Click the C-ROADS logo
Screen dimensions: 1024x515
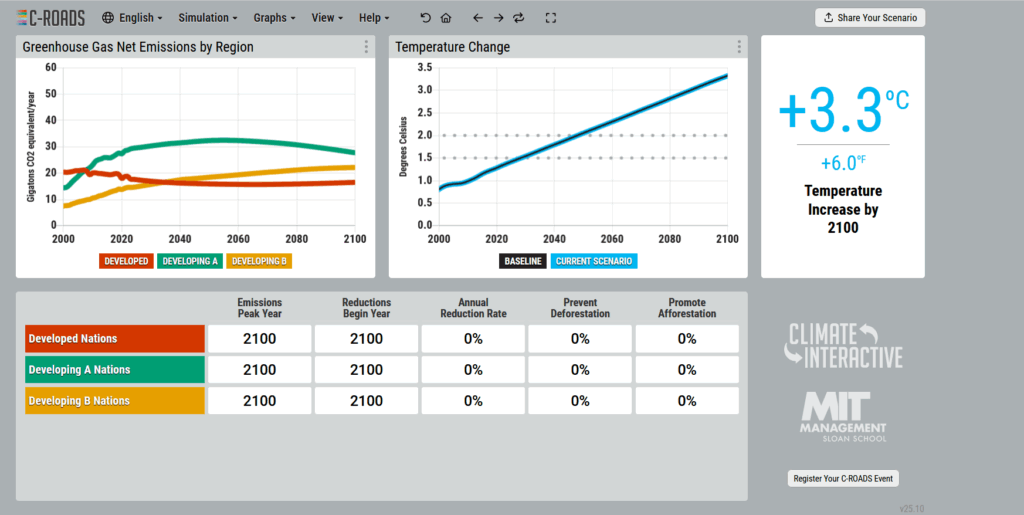coord(51,17)
